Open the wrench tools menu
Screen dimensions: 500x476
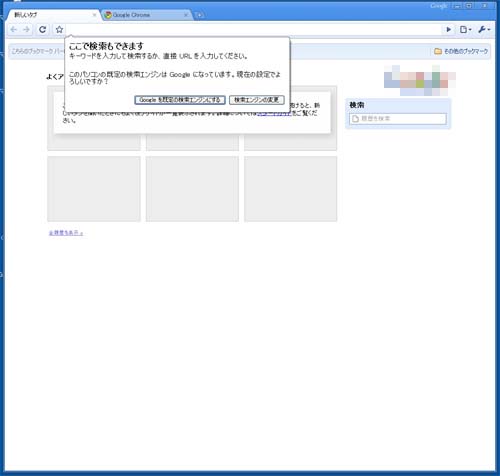tap(484, 30)
